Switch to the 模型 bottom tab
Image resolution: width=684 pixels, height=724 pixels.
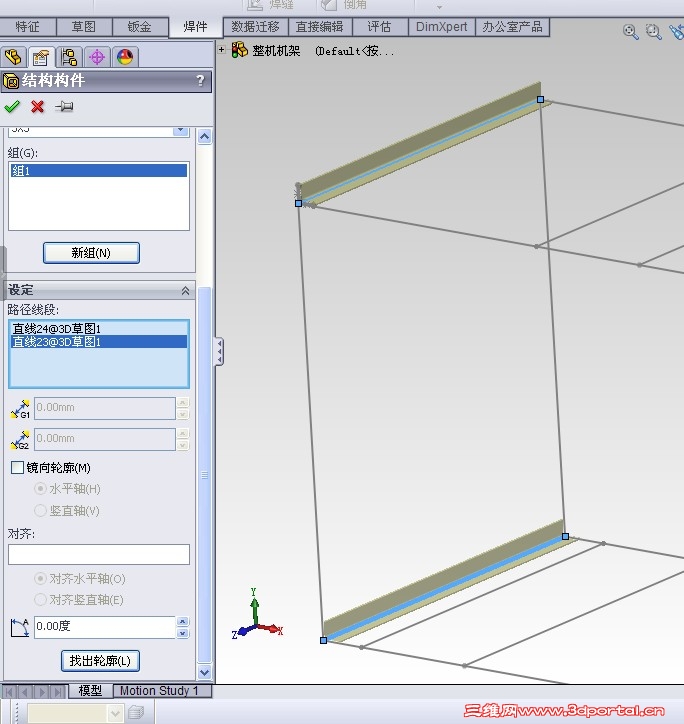click(x=91, y=691)
